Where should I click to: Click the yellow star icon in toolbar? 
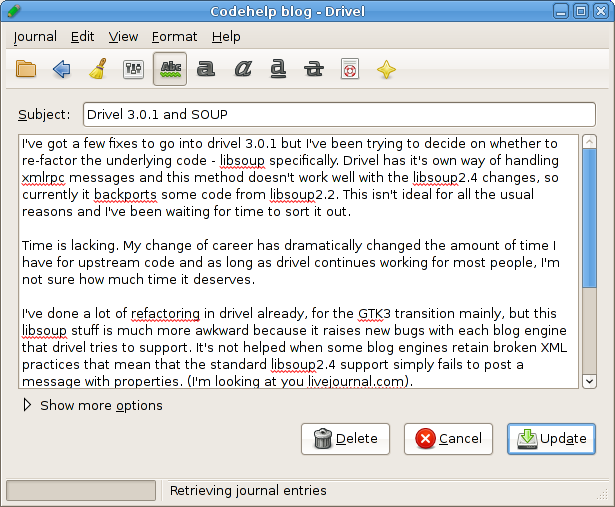pos(386,69)
